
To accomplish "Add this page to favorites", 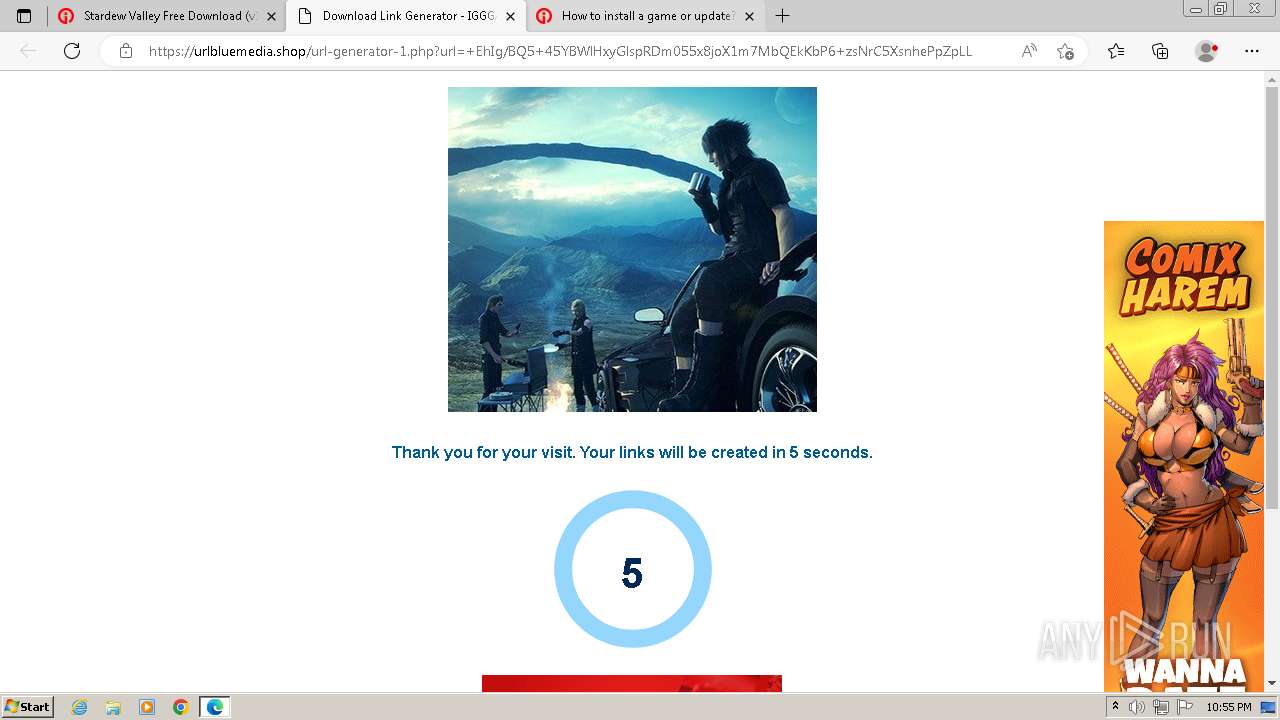I will [x=1065, y=51].
